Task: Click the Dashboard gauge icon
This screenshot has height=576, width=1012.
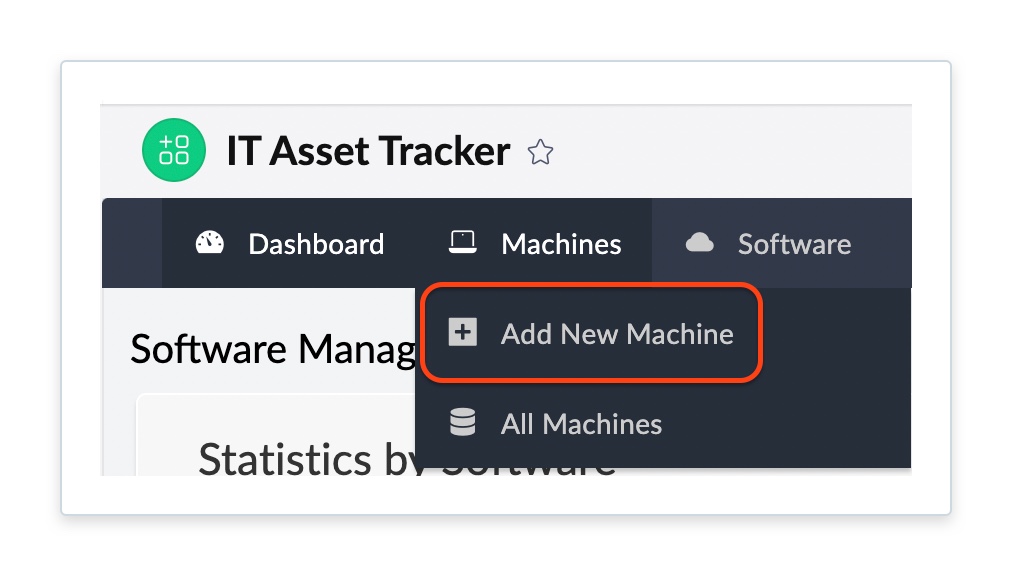Action: (210, 243)
